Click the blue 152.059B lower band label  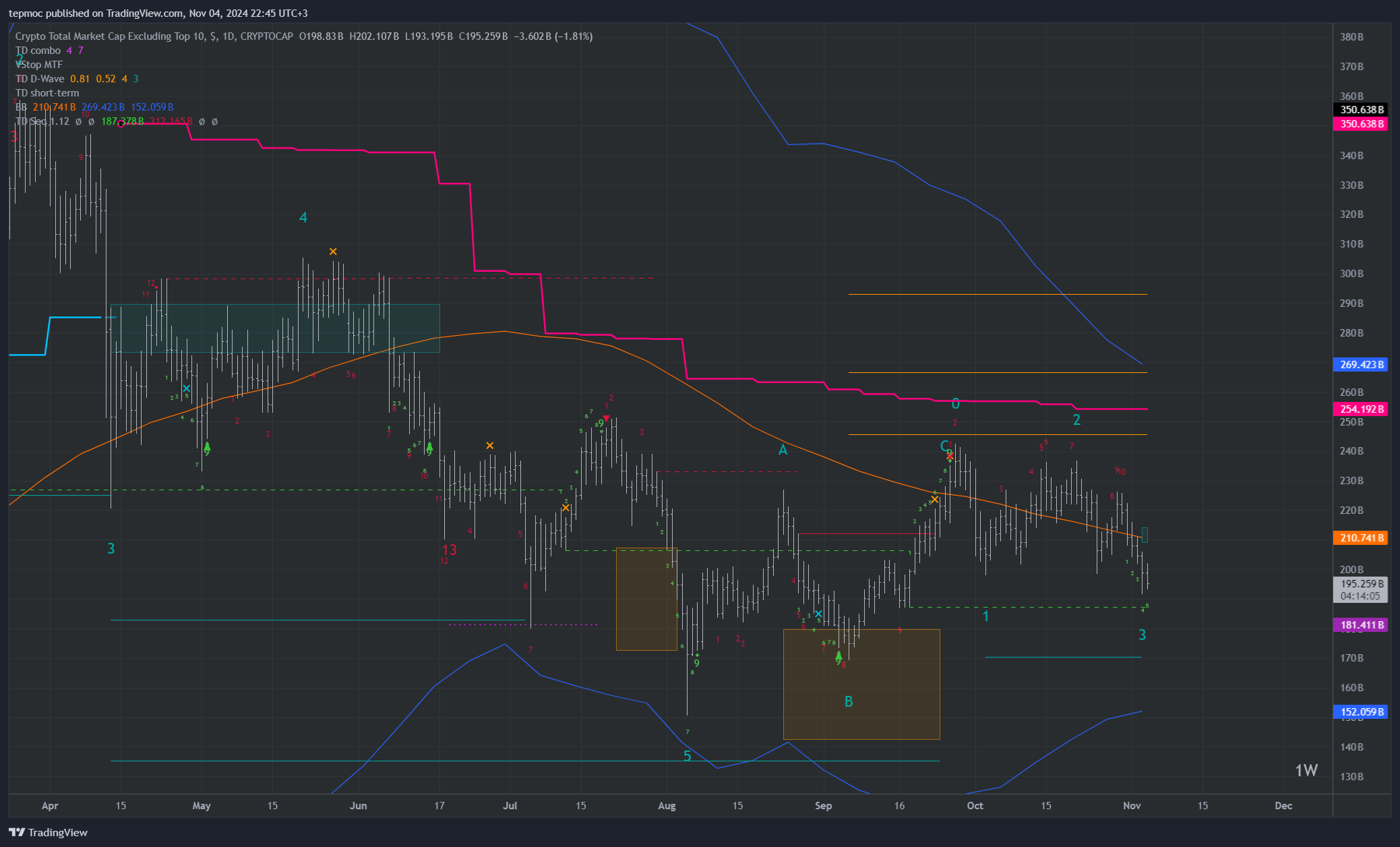point(1360,712)
